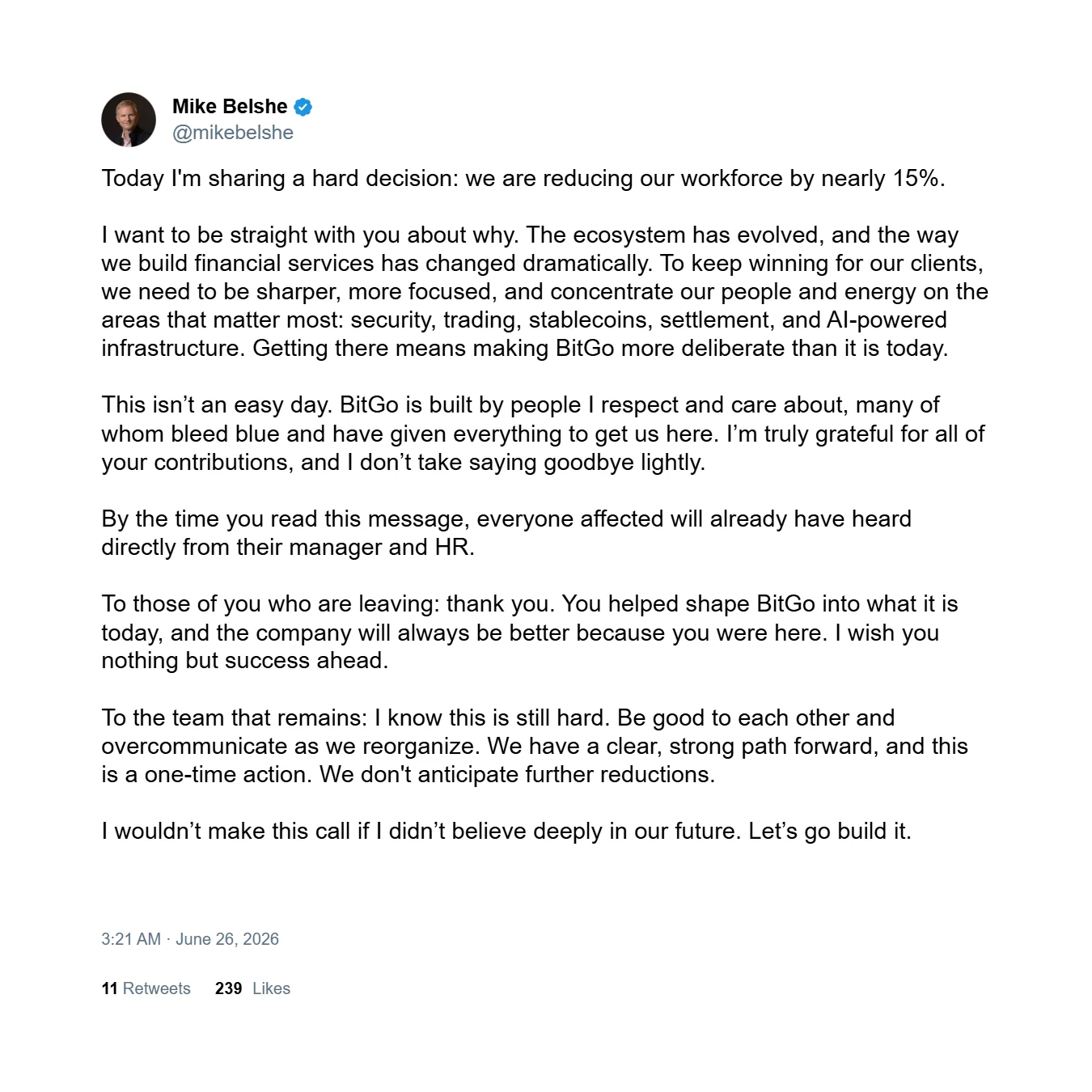
Task: Click paragraph starting 'By the time you read'
Action: pos(506,533)
